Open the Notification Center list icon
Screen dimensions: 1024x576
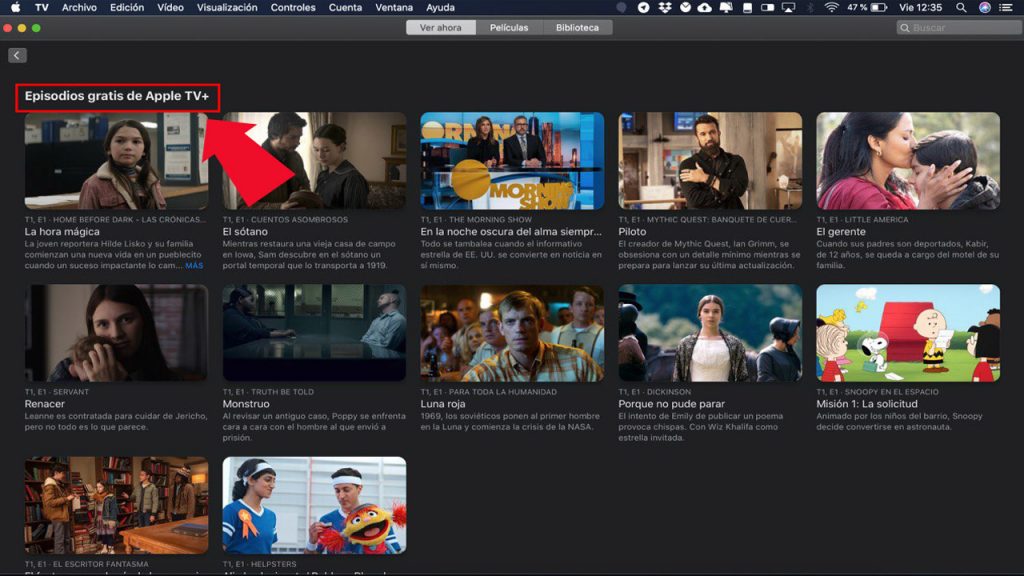pos(1006,8)
